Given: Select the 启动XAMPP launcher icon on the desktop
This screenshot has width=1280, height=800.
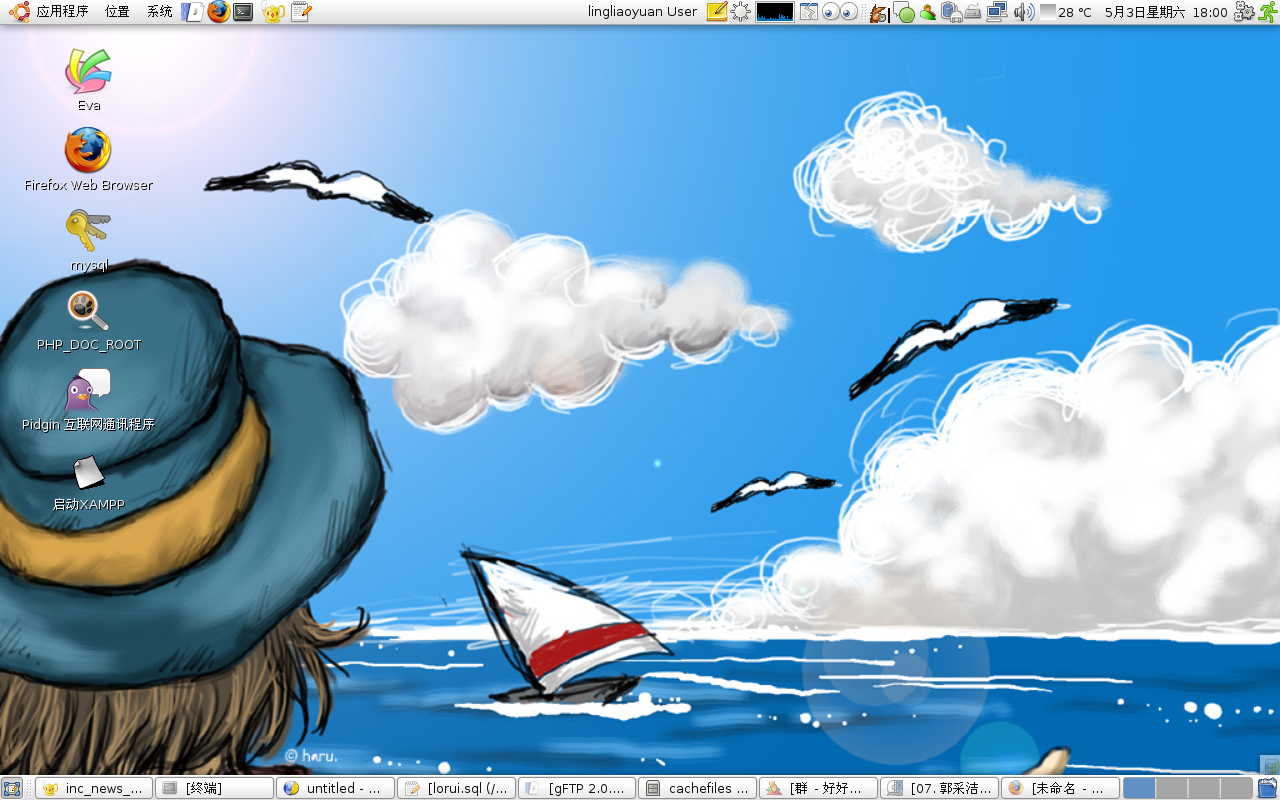Looking at the screenshot, I should [88, 483].
